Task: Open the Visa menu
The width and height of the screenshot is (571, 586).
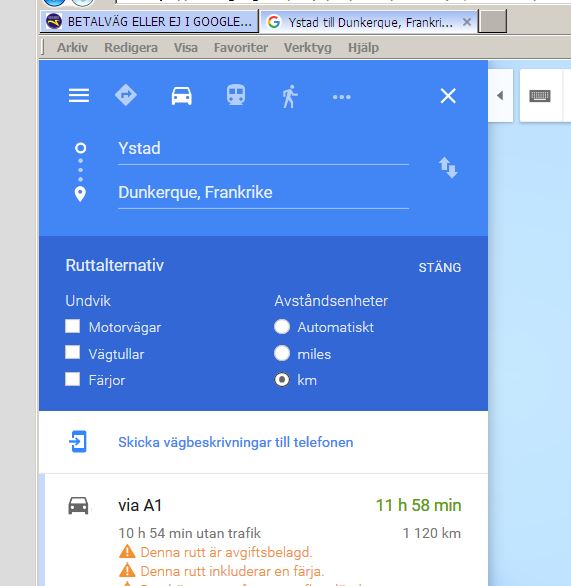Action: click(x=186, y=48)
